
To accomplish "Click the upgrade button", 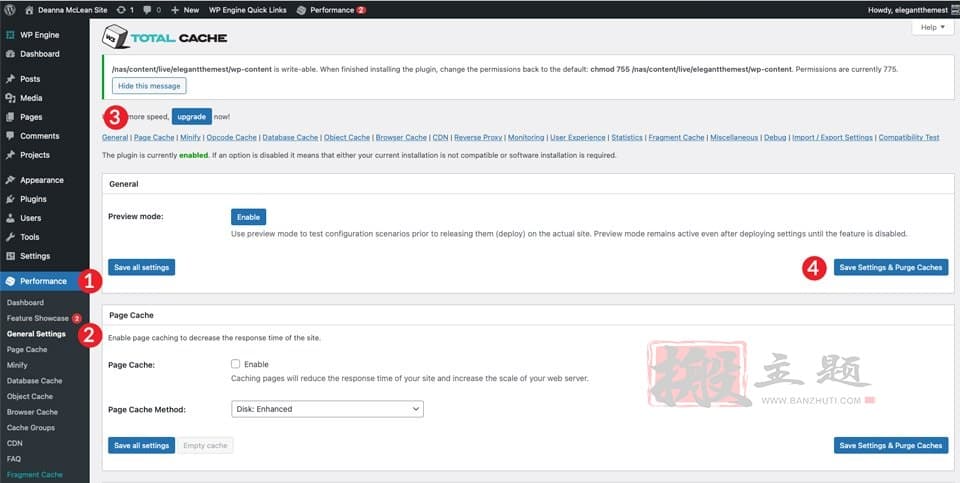I will pyautogui.click(x=192, y=116).
